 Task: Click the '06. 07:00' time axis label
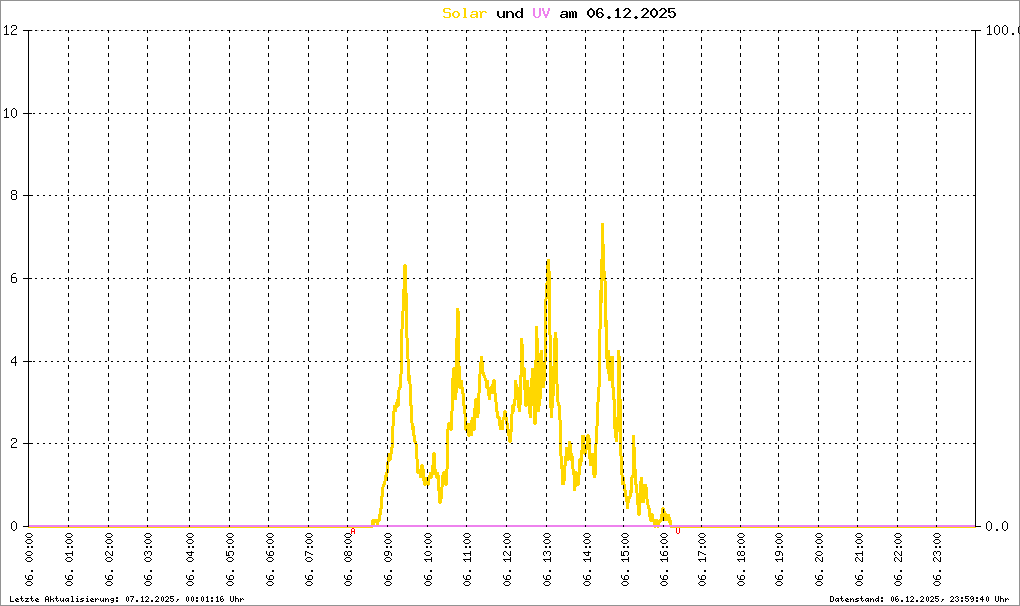pyautogui.click(x=309, y=560)
